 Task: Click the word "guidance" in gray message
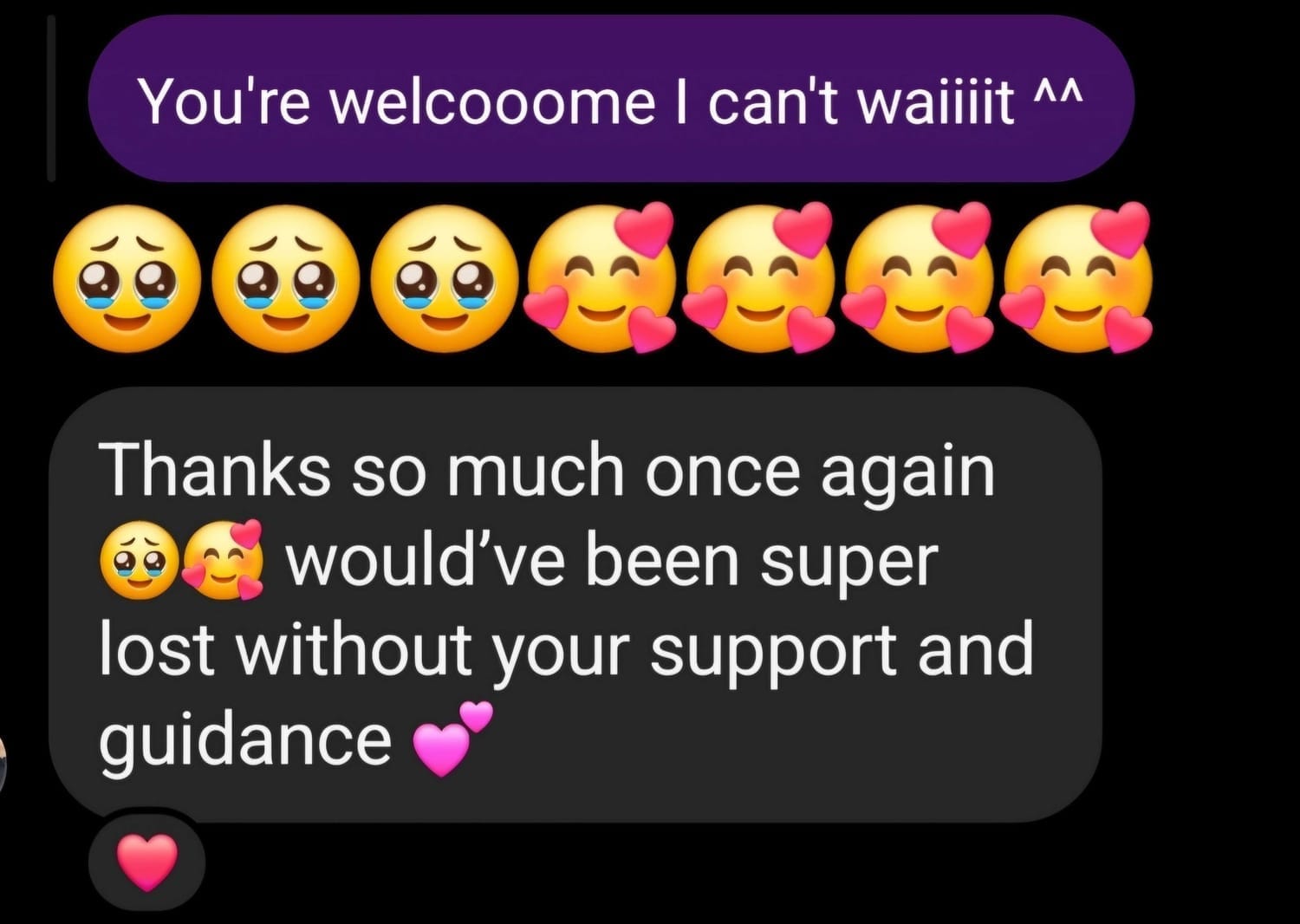245,739
